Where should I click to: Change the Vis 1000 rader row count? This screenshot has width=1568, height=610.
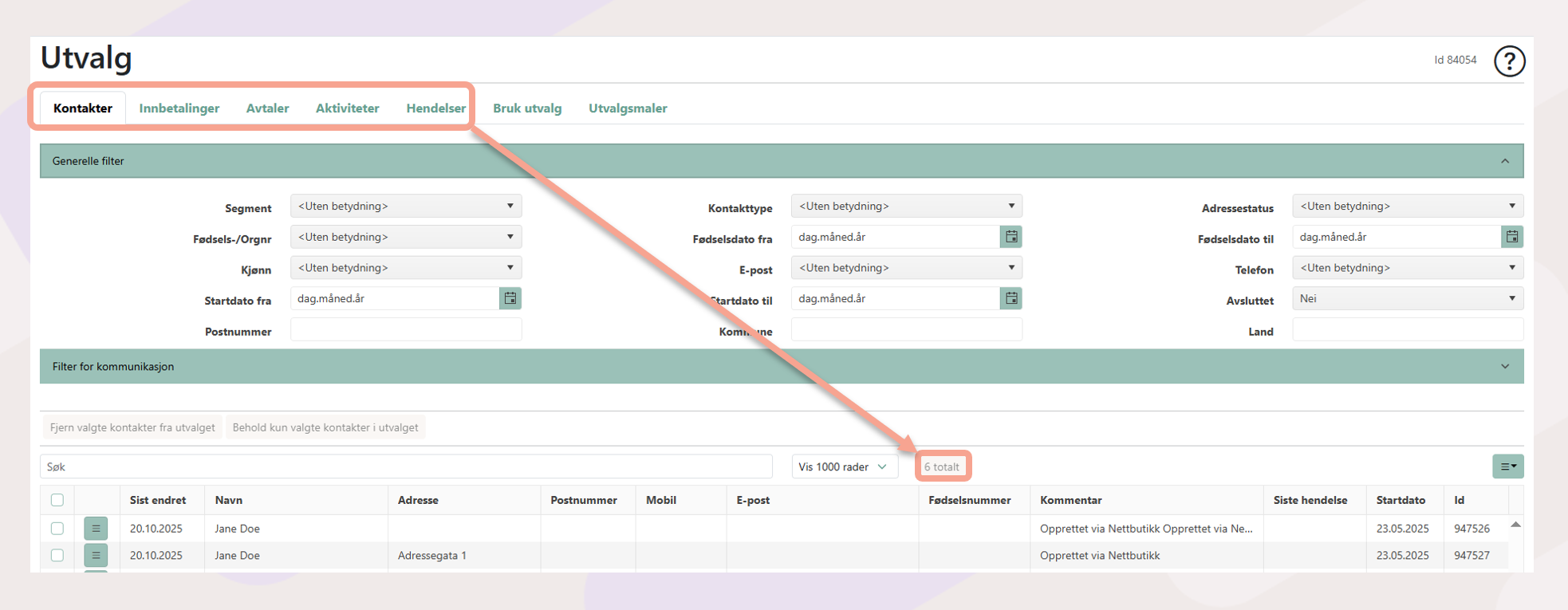(x=845, y=466)
